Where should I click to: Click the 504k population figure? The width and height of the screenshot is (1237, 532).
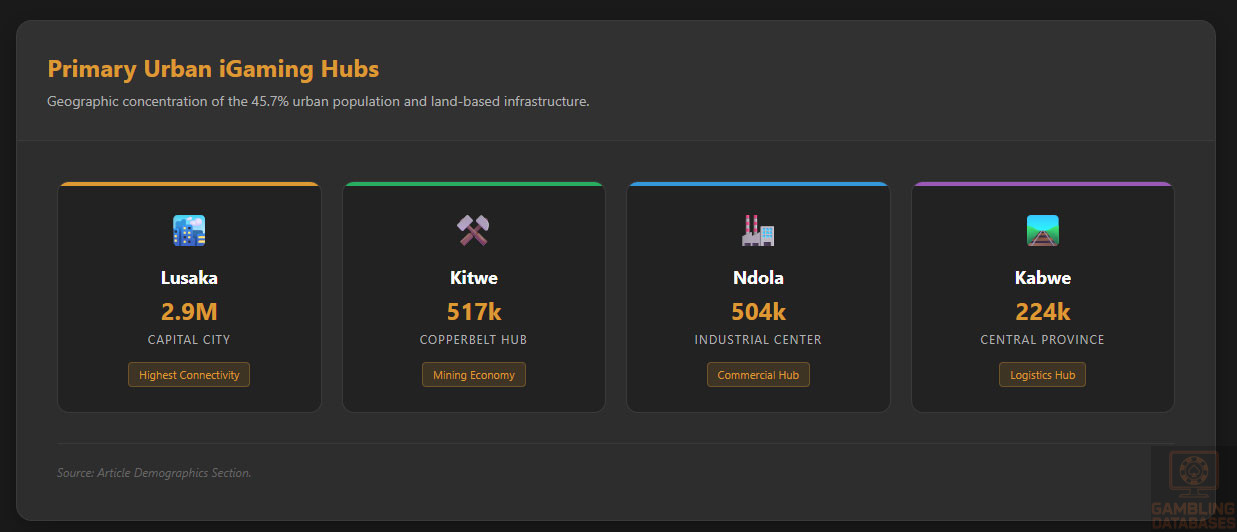(758, 311)
